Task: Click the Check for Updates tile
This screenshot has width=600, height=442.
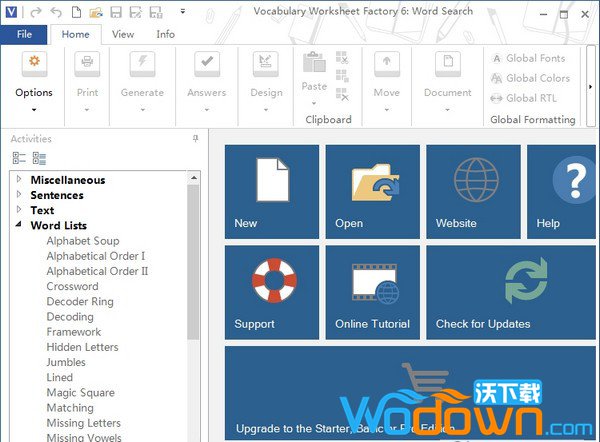Action: pyautogui.click(x=511, y=292)
